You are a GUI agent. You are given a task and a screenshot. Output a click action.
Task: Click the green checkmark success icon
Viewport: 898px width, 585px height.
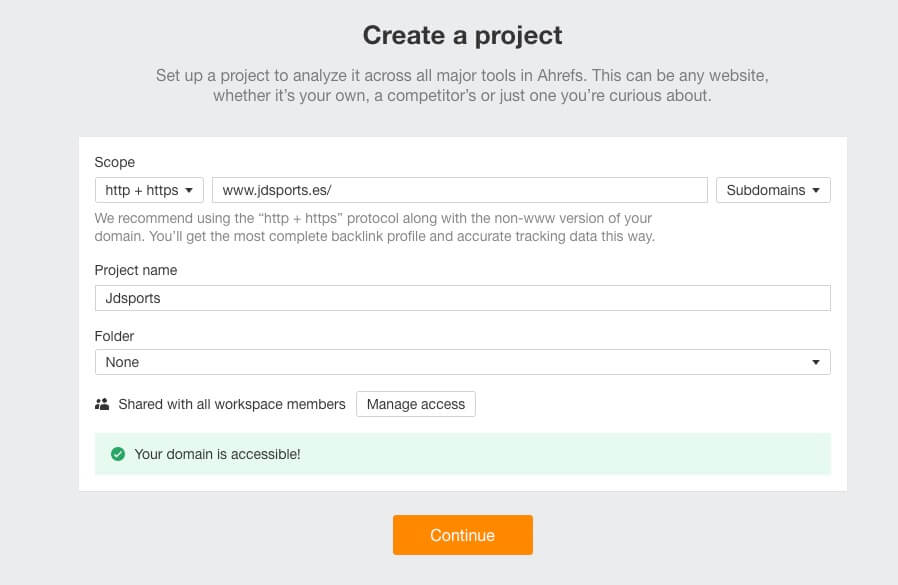[x=117, y=454]
